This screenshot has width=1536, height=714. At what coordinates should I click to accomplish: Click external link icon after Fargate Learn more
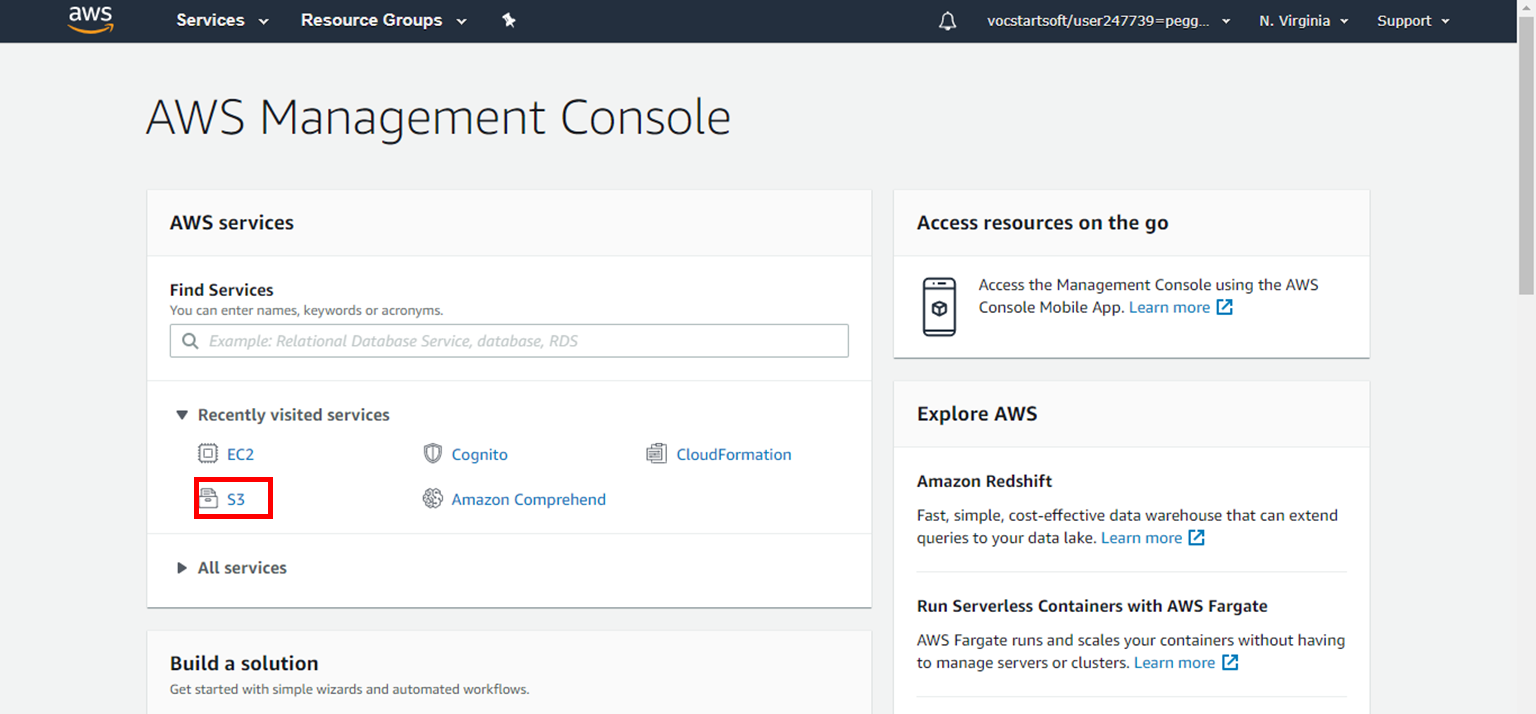(1230, 663)
